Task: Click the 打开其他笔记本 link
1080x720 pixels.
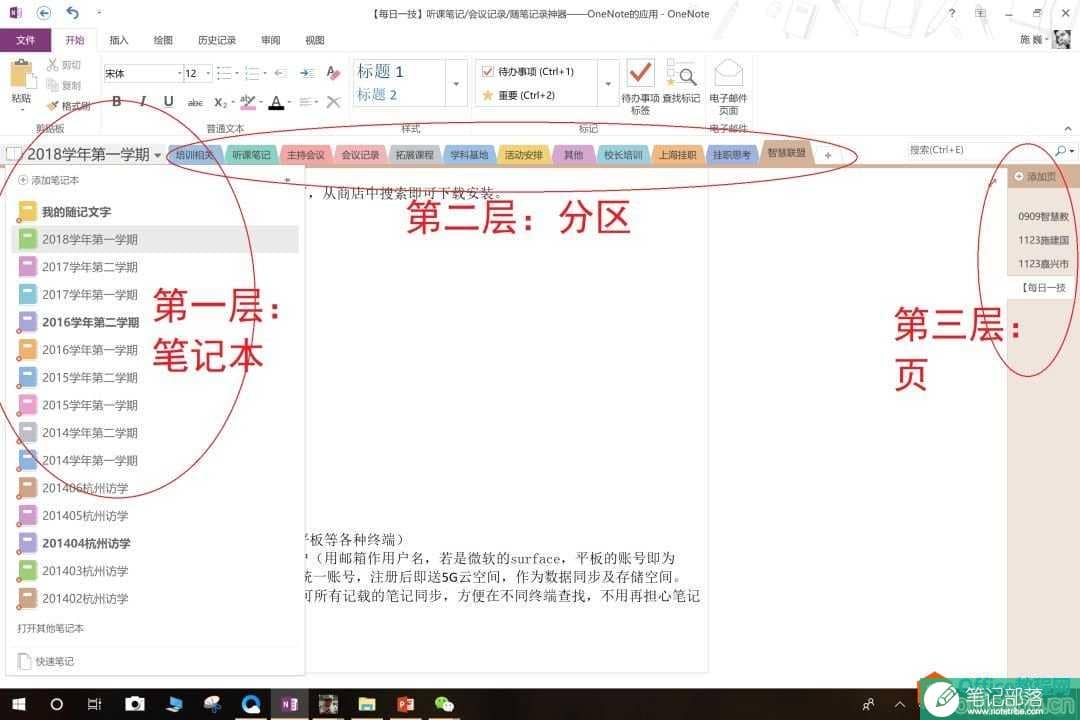Action: pyautogui.click(x=50, y=628)
